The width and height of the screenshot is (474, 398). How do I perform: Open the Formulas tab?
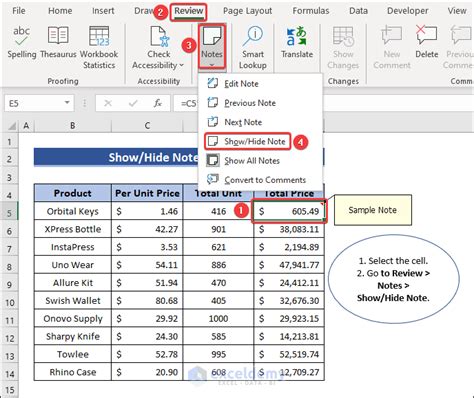tap(311, 11)
